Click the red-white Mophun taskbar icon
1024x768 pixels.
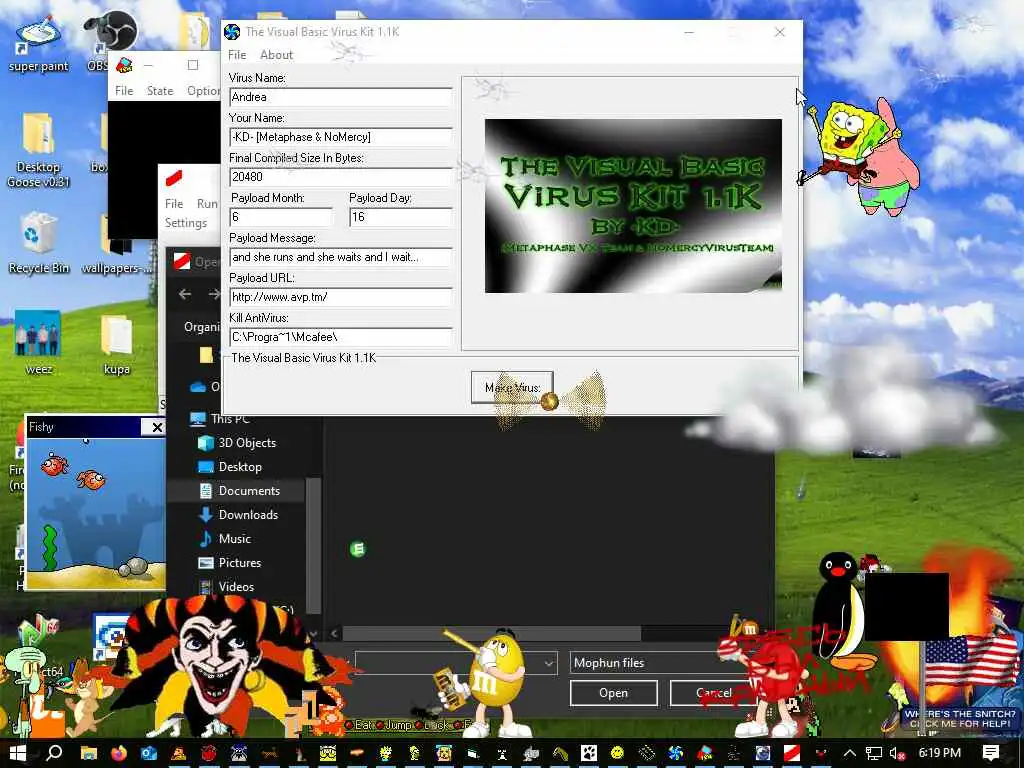coord(792,753)
